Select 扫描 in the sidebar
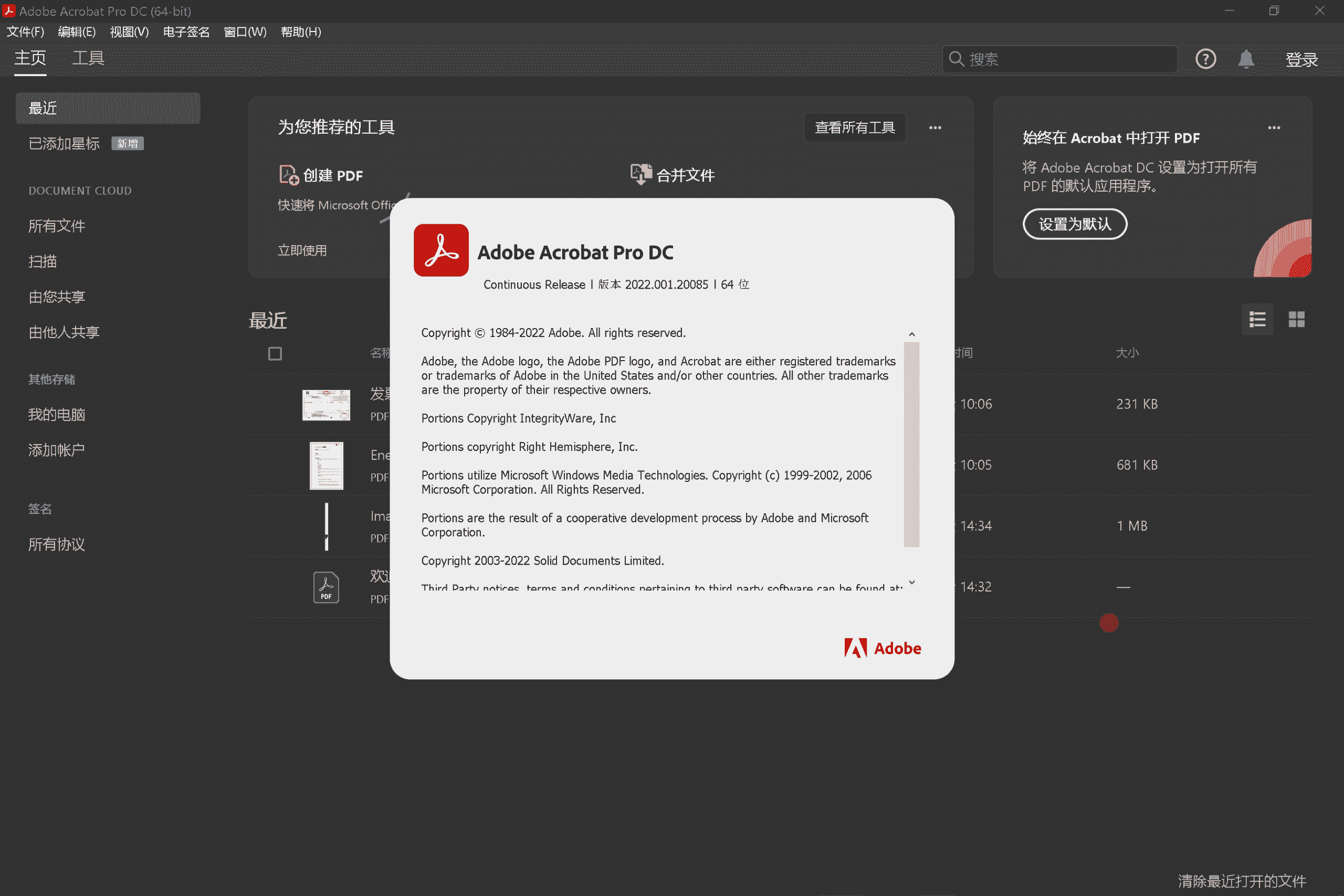The height and width of the screenshot is (896, 1344). pyautogui.click(x=43, y=261)
